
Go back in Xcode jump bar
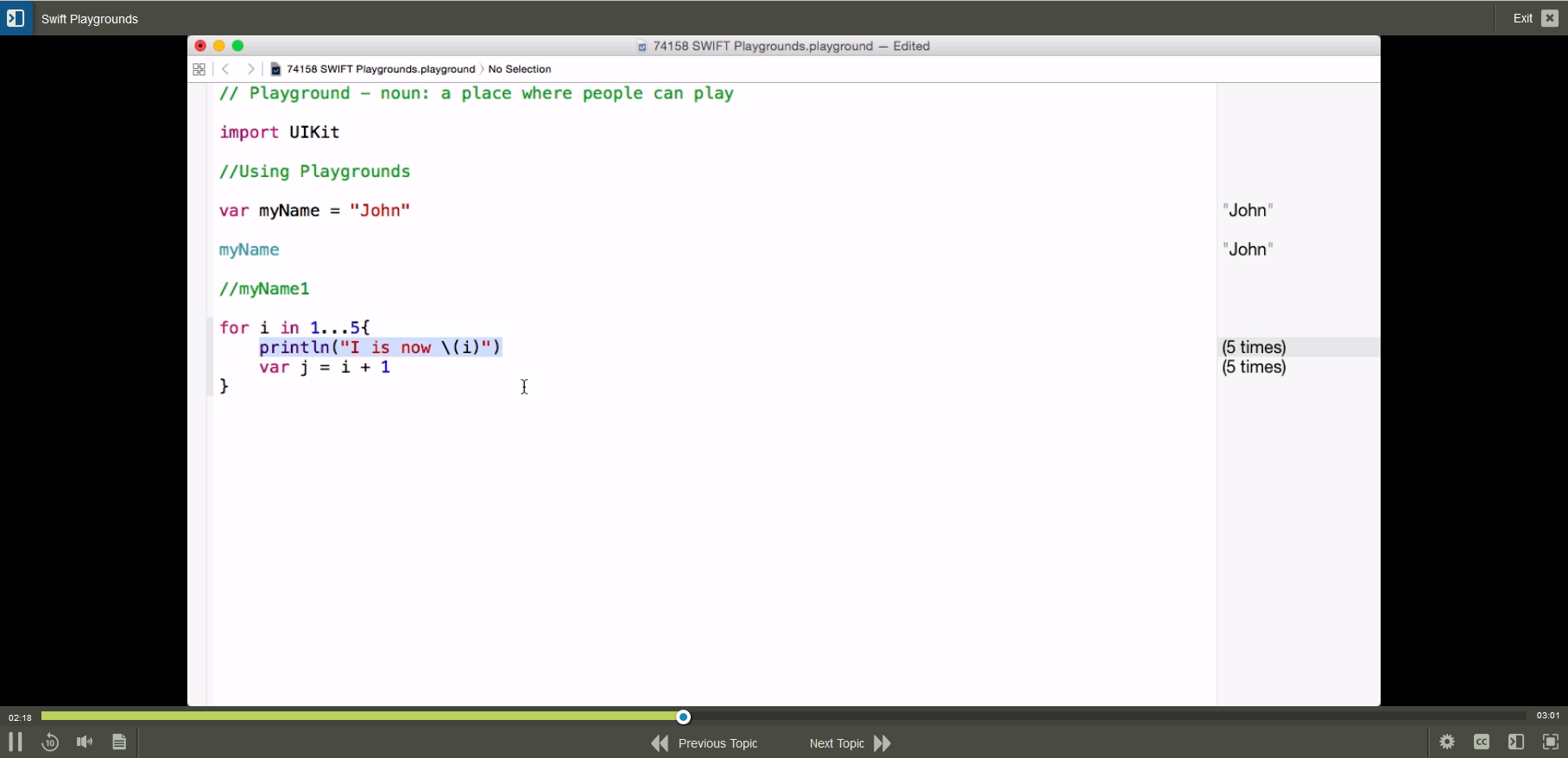225,69
